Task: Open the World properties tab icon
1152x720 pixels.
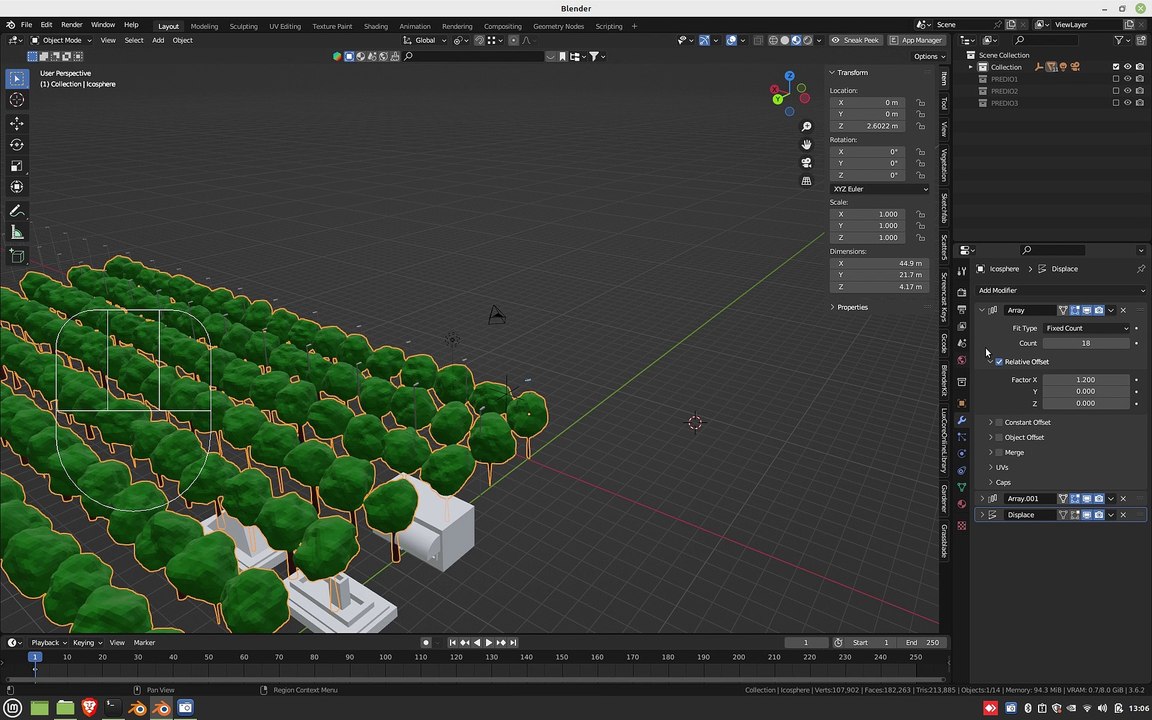Action: [962, 360]
